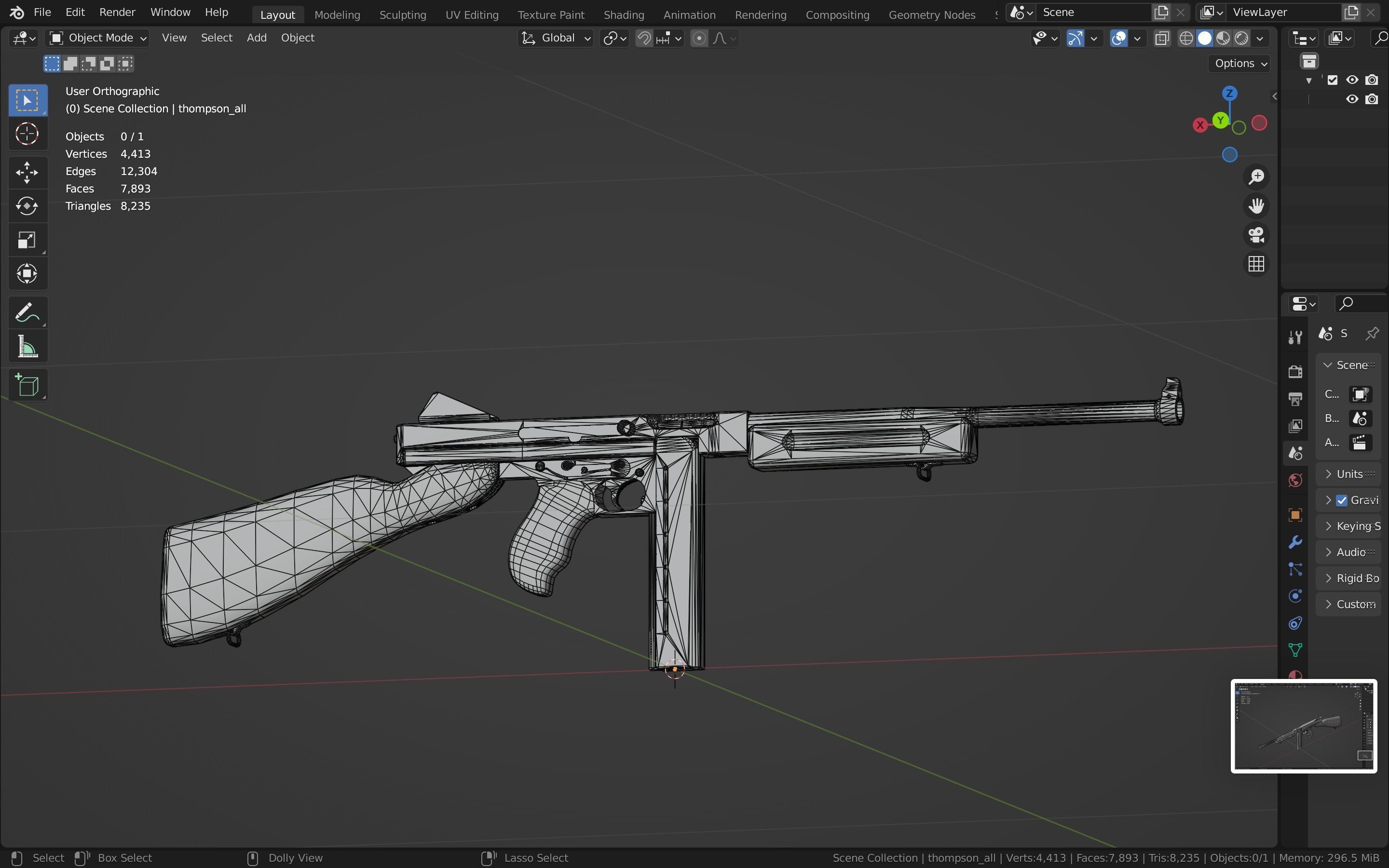Image resolution: width=1389 pixels, height=868 pixels.
Task: Expand the Units panel
Action: pos(1349,474)
